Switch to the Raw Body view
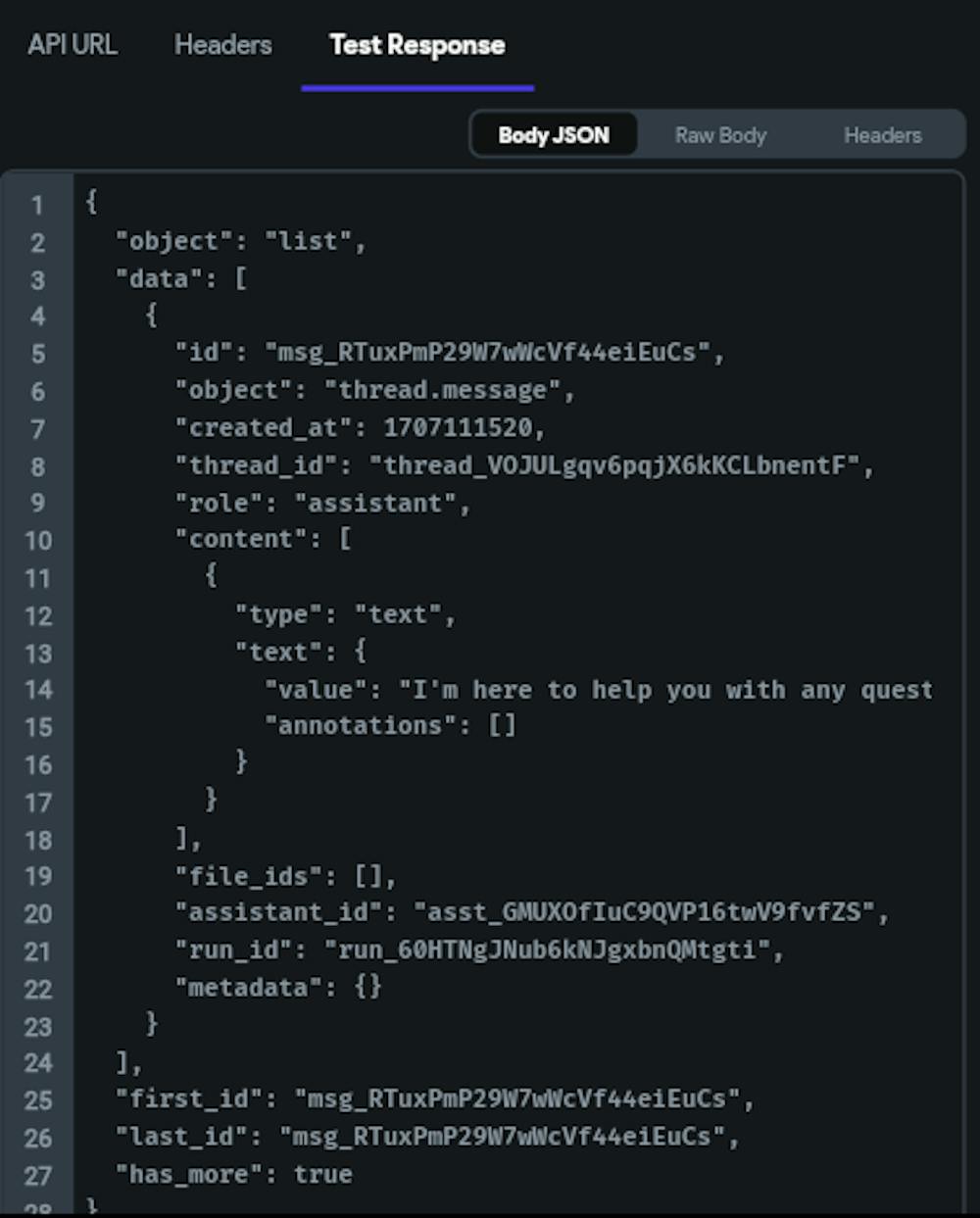Viewport: 980px width, 1218px height. click(720, 134)
